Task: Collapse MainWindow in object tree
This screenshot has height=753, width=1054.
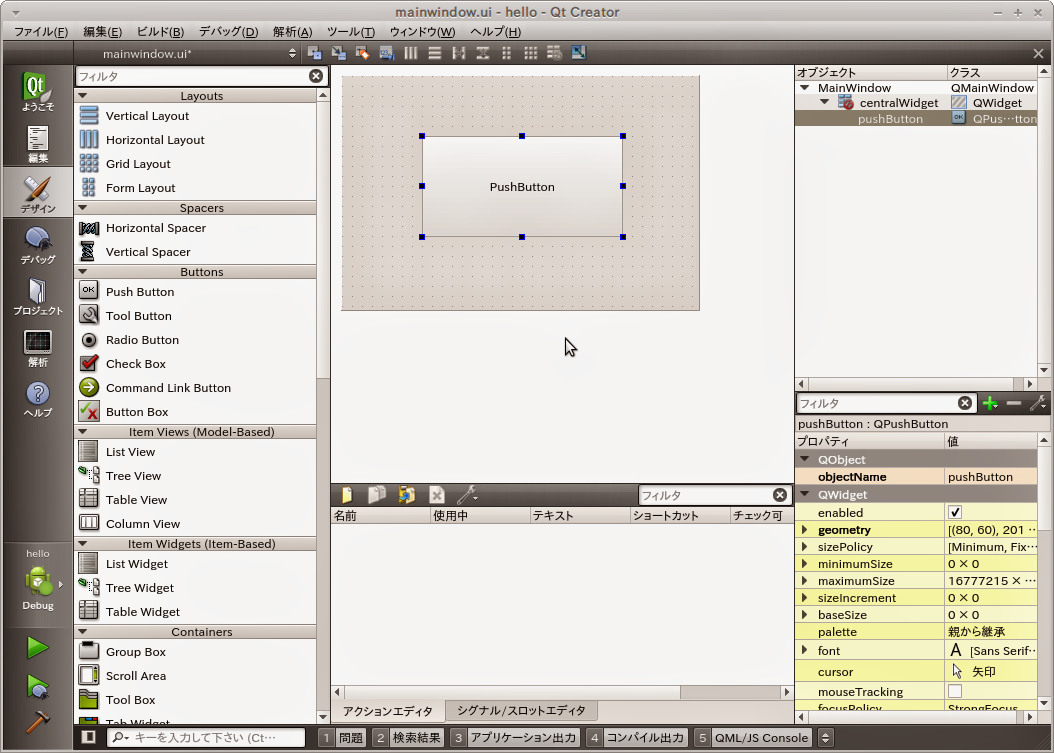Action: click(x=805, y=88)
